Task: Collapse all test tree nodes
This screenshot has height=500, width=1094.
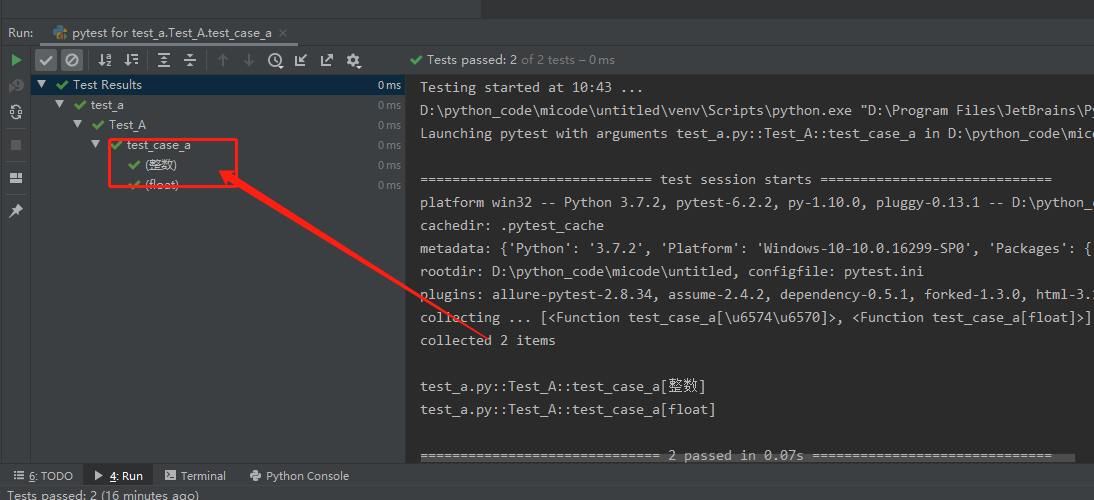Action: pos(190,61)
